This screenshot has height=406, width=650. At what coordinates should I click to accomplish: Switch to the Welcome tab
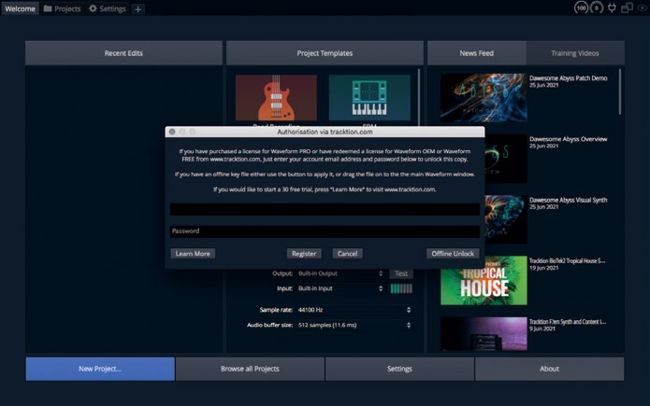(20, 9)
